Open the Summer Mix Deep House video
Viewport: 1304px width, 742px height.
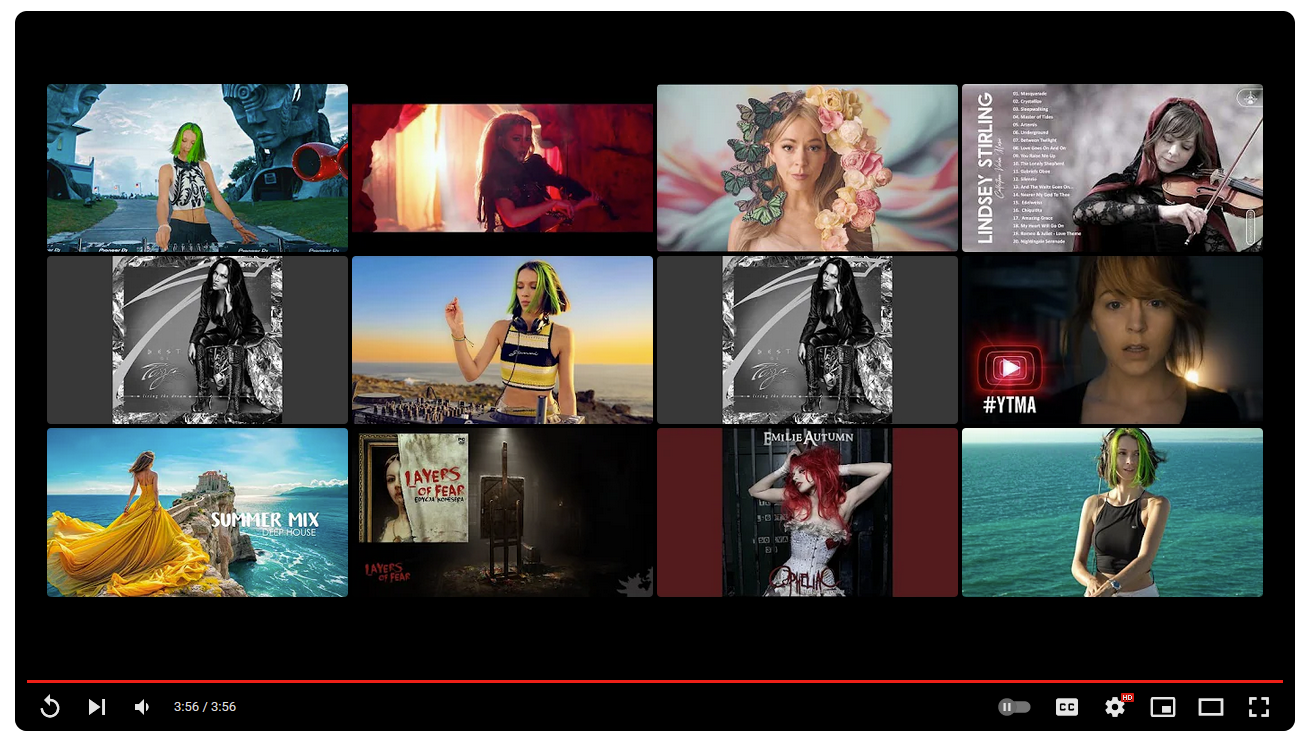pos(197,512)
